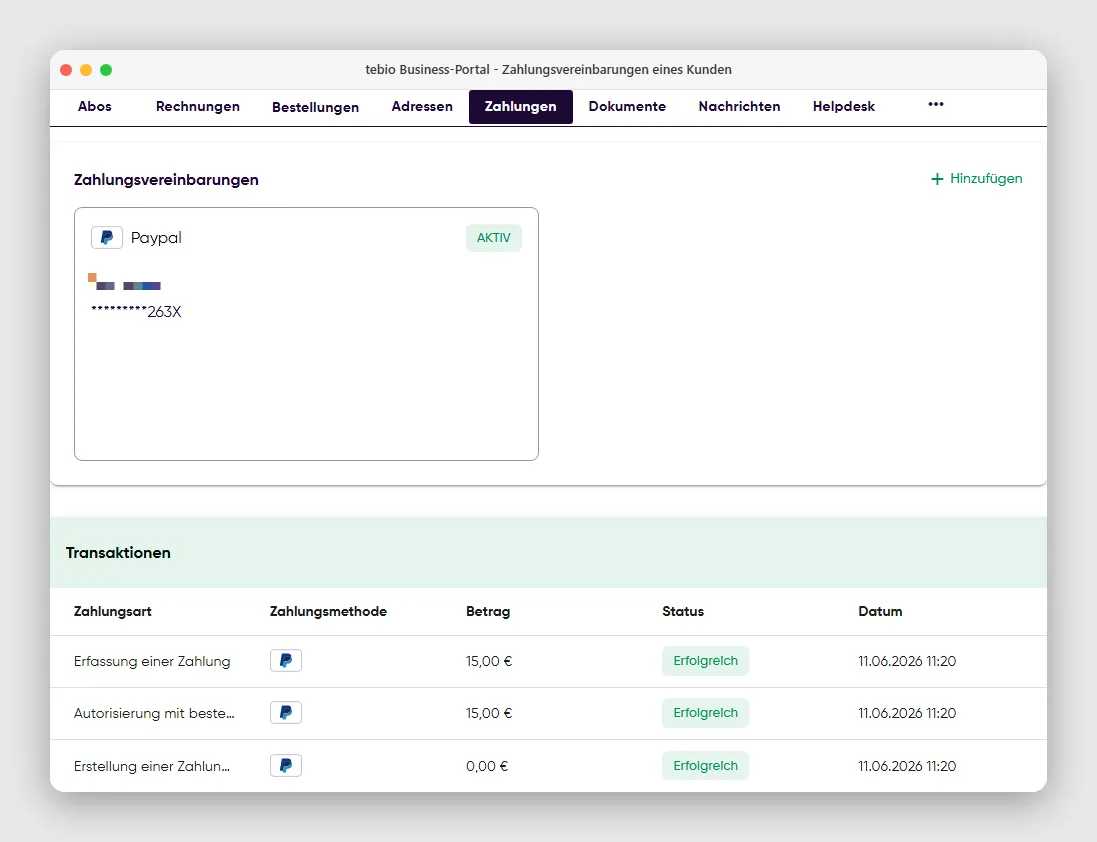This screenshot has height=842, width=1097.
Task: Select the Autorisierung mit beste... transaction row
Action: (548, 713)
